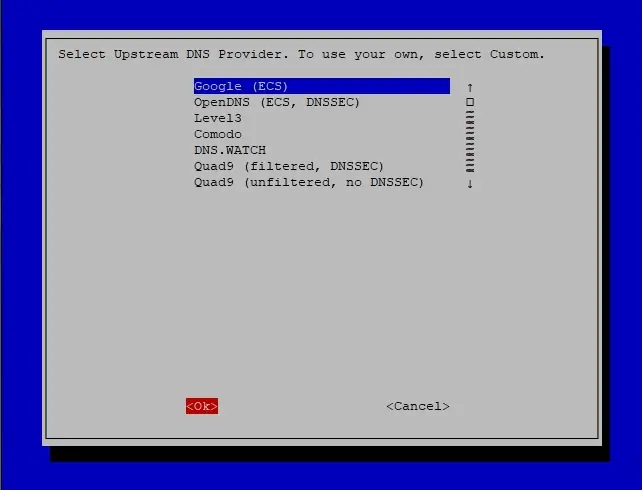Confirm selection with the Ok button
The width and height of the screenshot is (642, 490).
click(202, 406)
